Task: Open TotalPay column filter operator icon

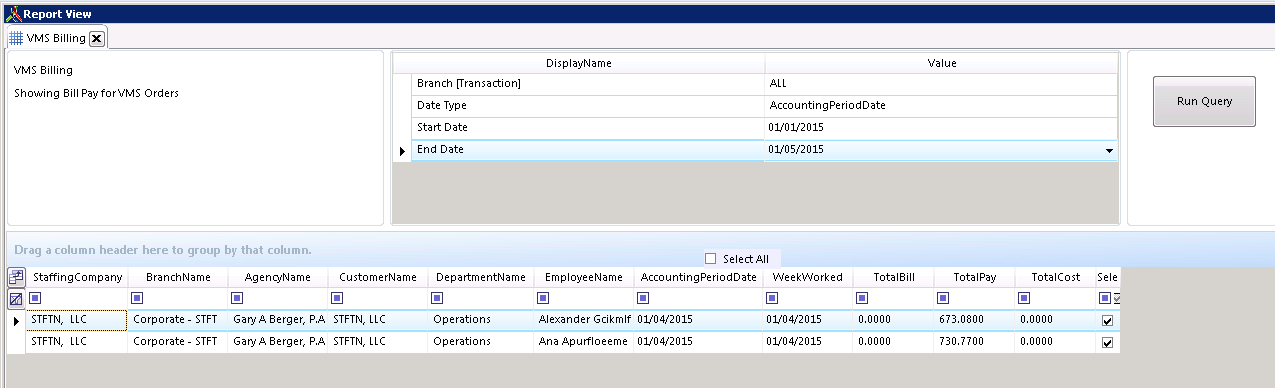Action: click(x=942, y=298)
